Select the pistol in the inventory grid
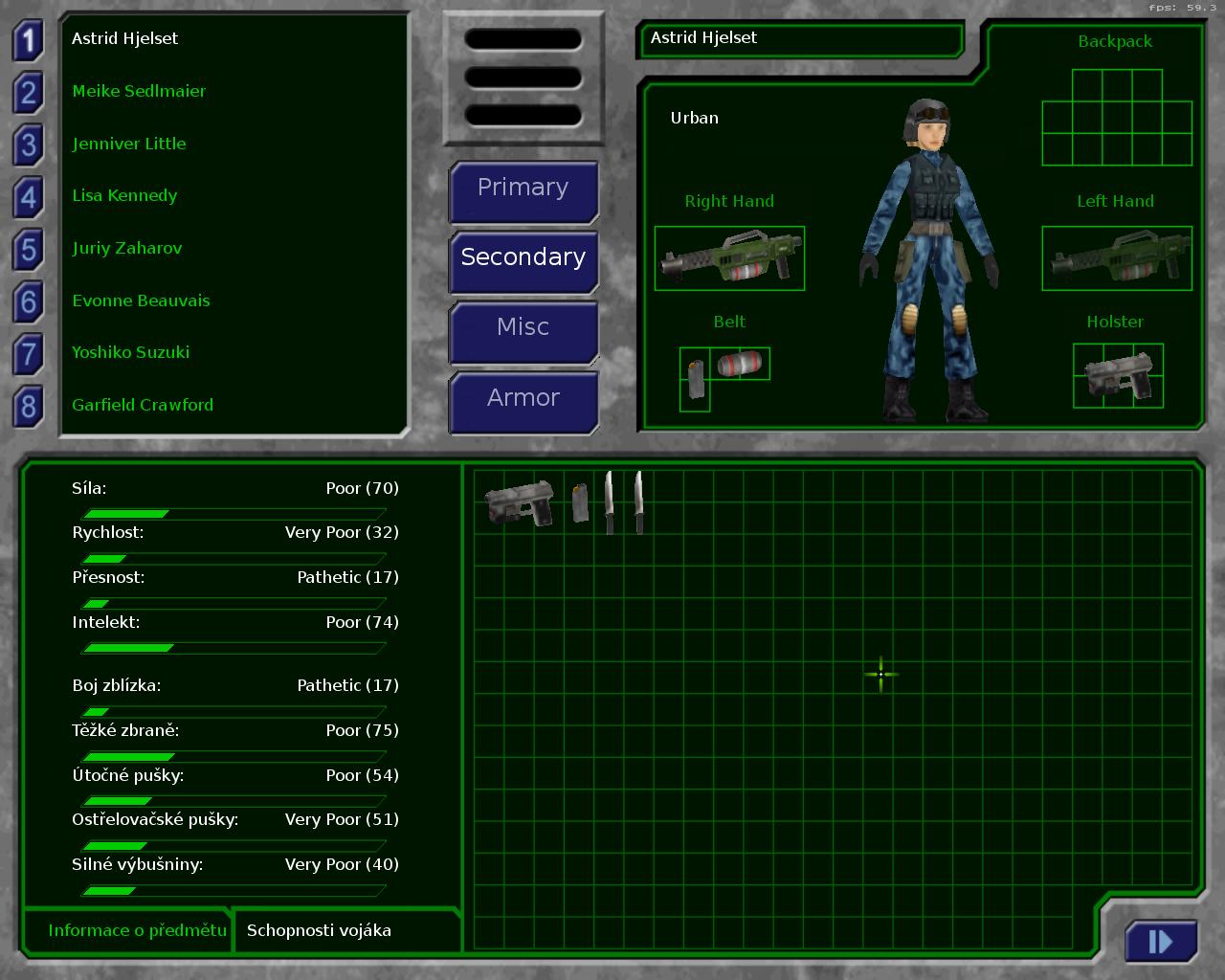 point(519,502)
